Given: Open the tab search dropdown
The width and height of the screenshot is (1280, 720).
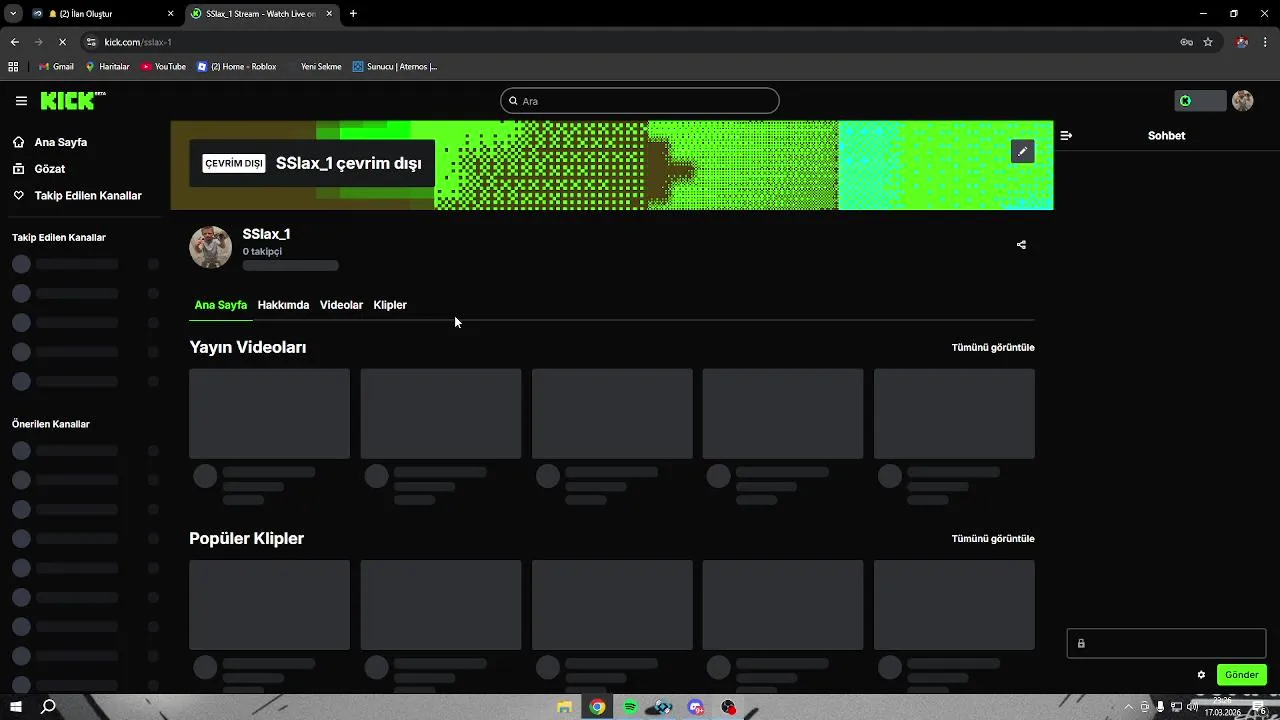Looking at the screenshot, I should (13, 14).
